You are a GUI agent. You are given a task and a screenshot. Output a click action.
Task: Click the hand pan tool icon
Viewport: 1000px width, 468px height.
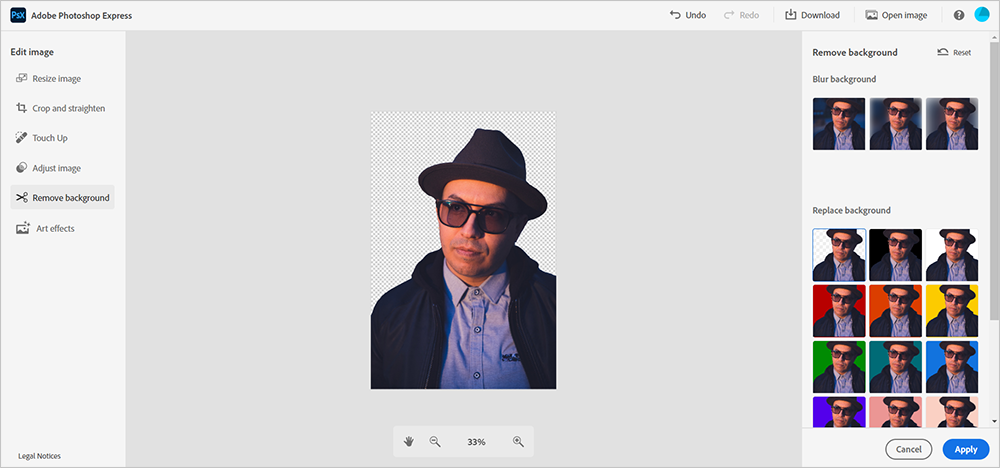coord(409,441)
